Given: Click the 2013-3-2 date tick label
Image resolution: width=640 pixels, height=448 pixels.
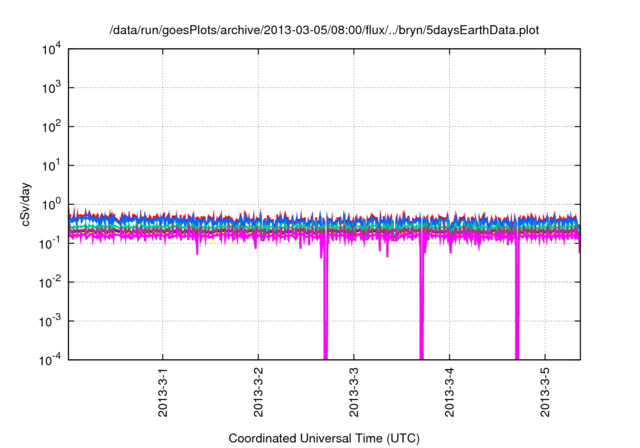Looking at the screenshot, I should tap(258, 392).
